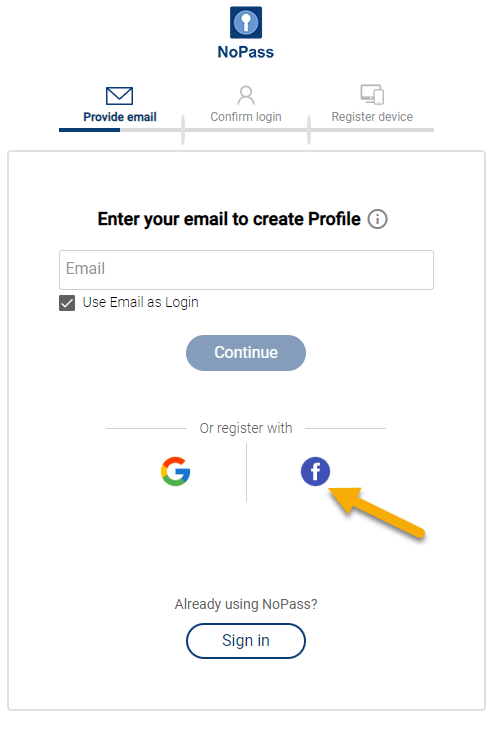Click the blue progress bar under Provide email
The height and width of the screenshot is (737, 495).
89,130
